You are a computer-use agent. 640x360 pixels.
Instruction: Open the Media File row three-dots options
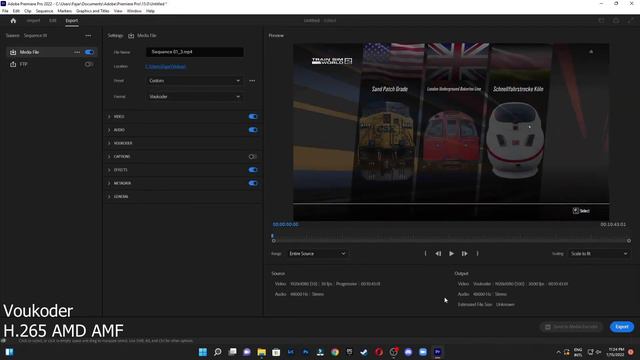[x=77, y=52]
